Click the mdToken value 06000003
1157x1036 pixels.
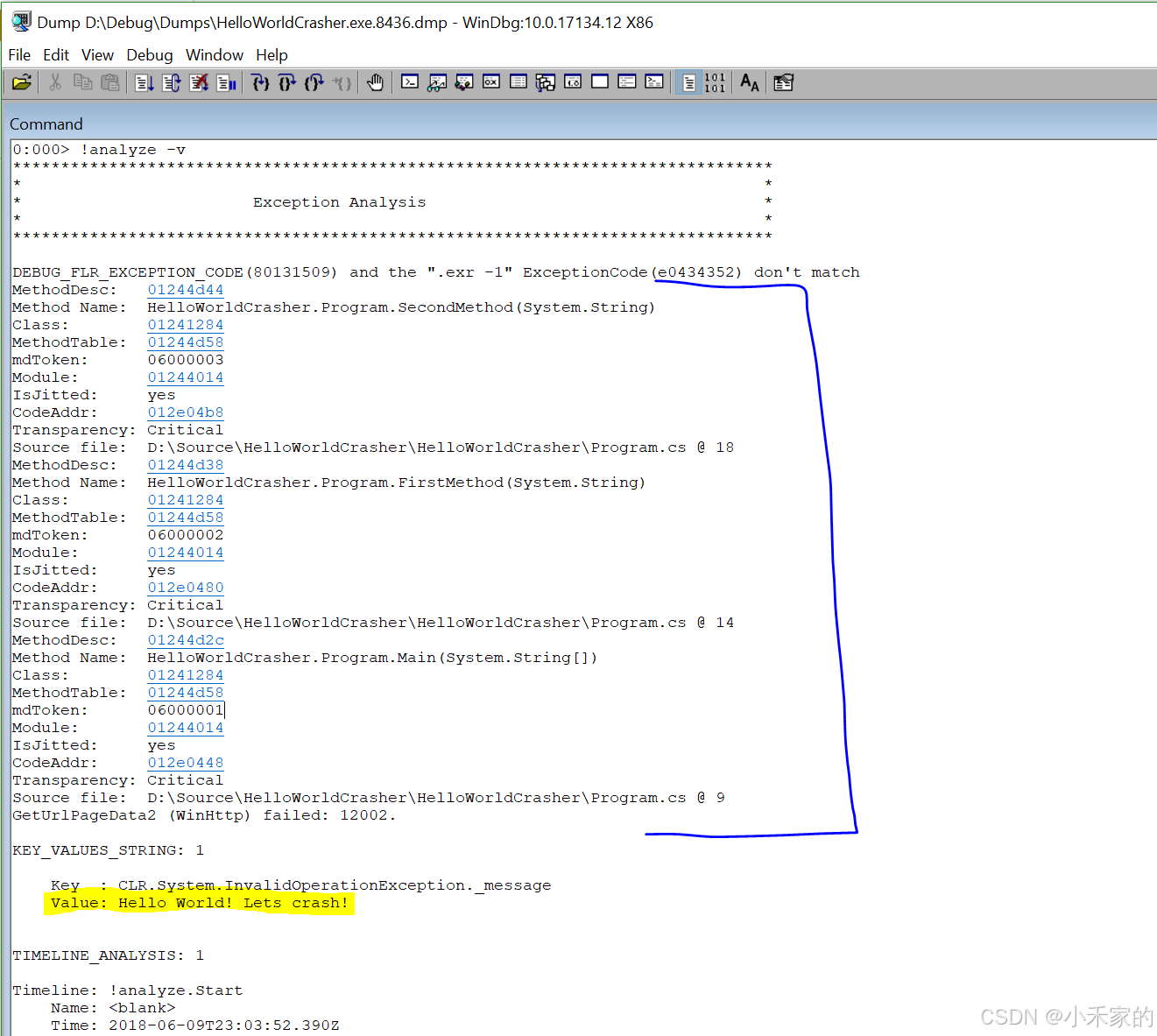click(186, 360)
